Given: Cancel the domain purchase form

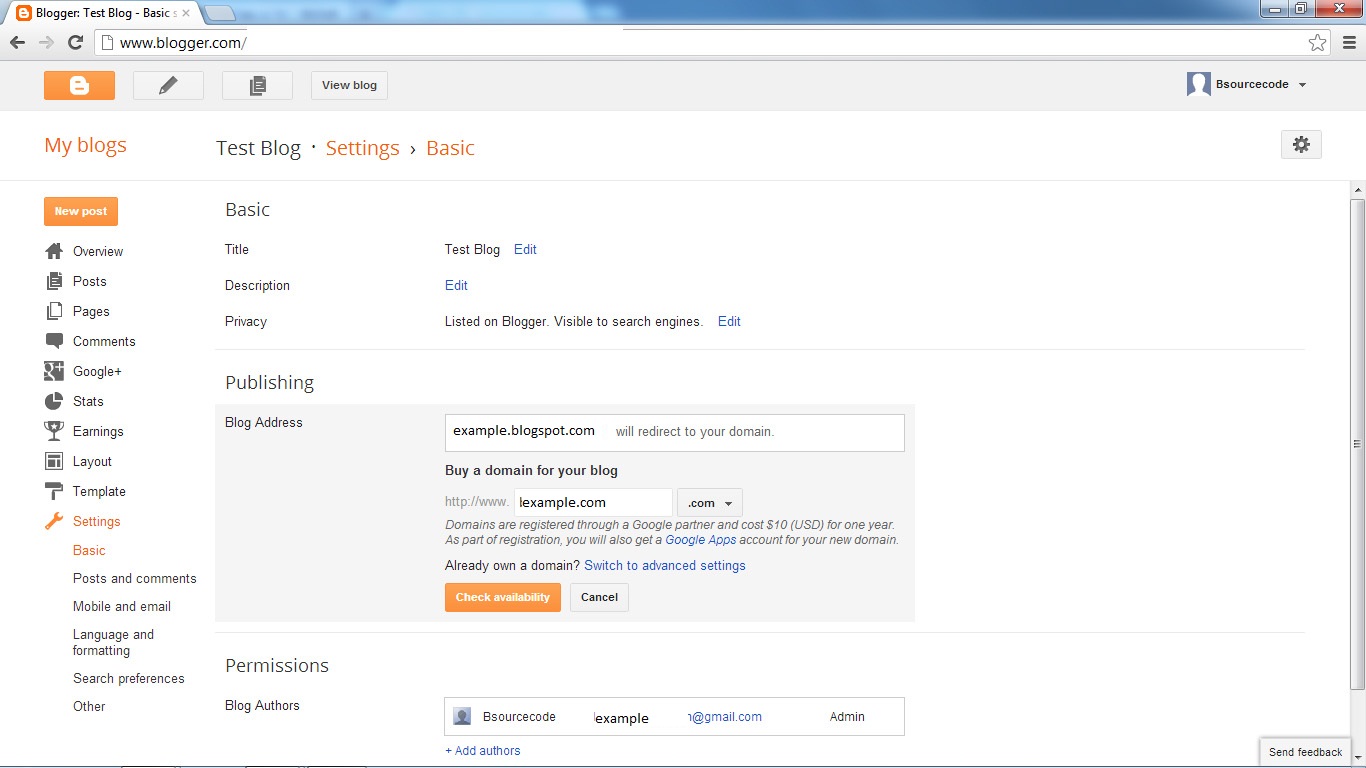Looking at the screenshot, I should click(599, 597).
